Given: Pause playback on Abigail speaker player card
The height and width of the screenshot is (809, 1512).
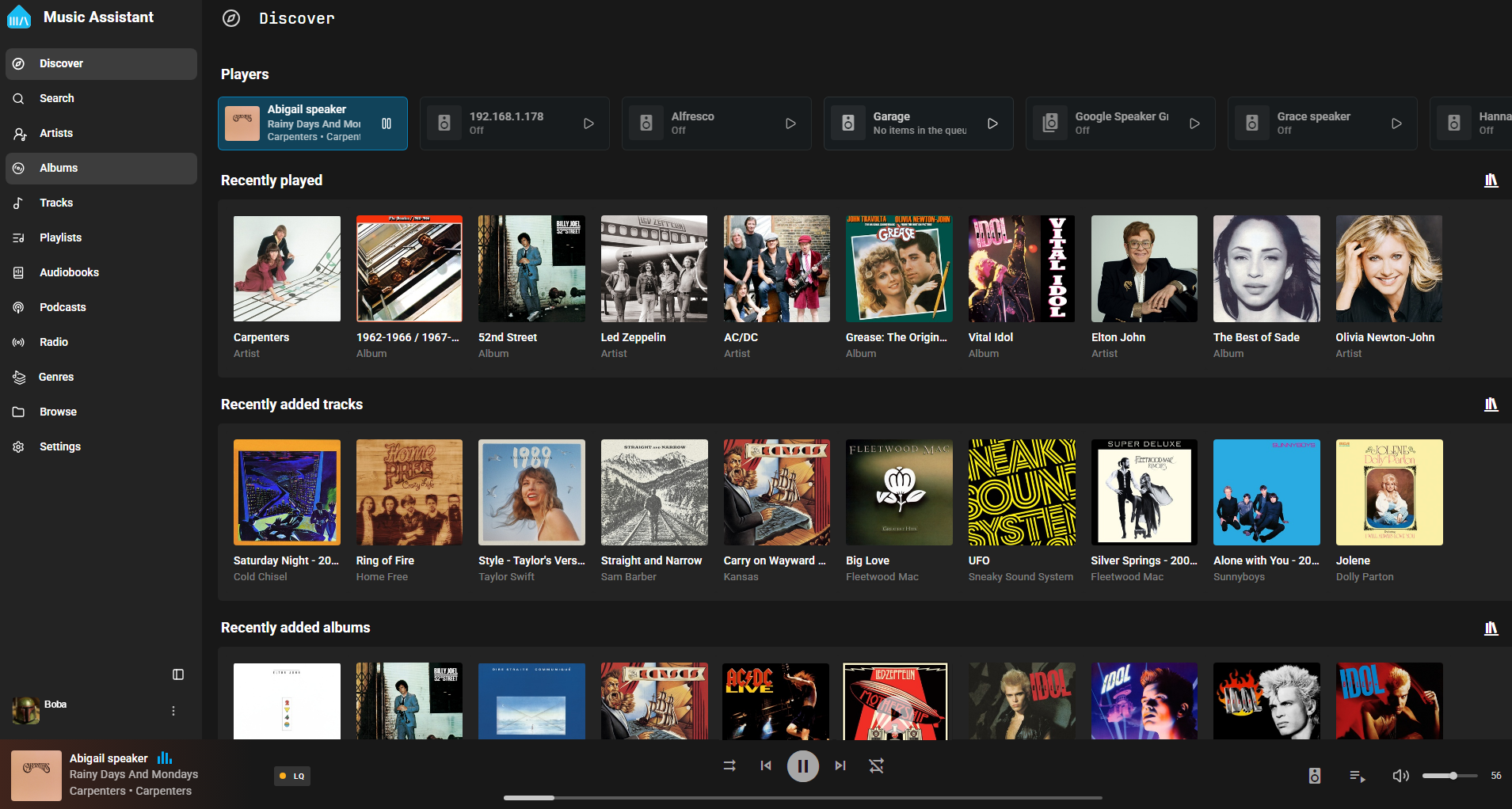Looking at the screenshot, I should click(387, 123).
